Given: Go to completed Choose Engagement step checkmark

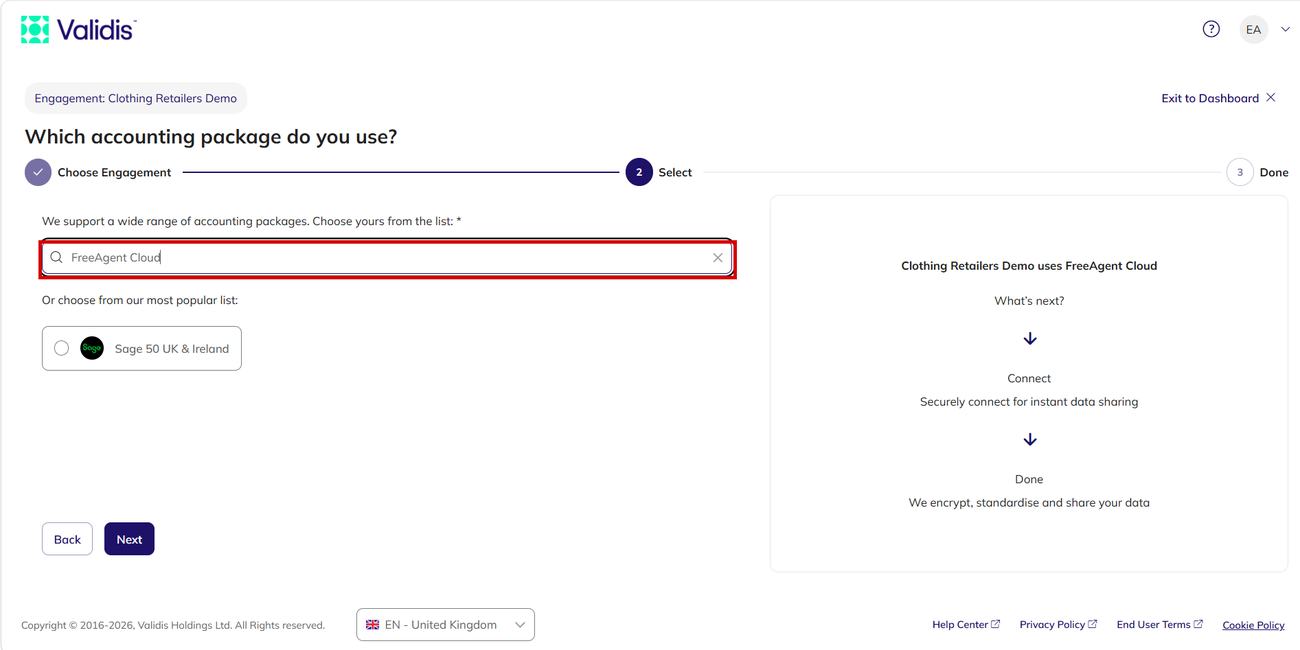Looking at the screenshot, I should [x=38, y=172].
